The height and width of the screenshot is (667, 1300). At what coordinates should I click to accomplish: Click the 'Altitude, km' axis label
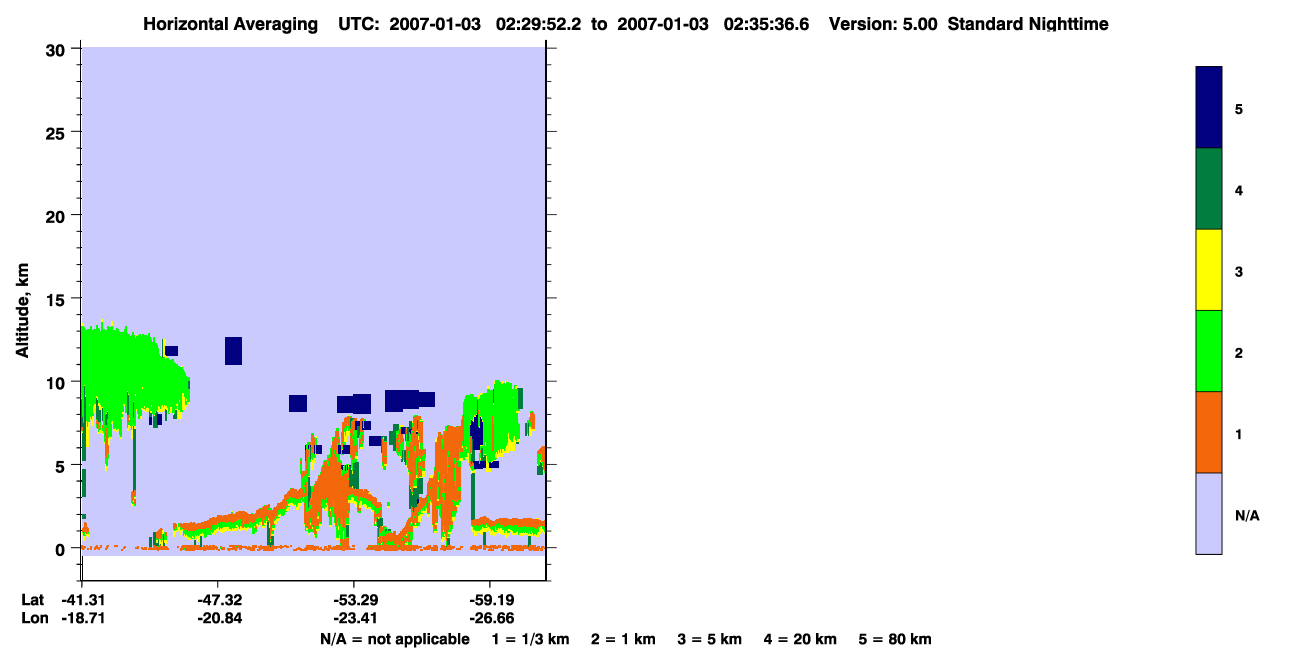click(22, 313)
